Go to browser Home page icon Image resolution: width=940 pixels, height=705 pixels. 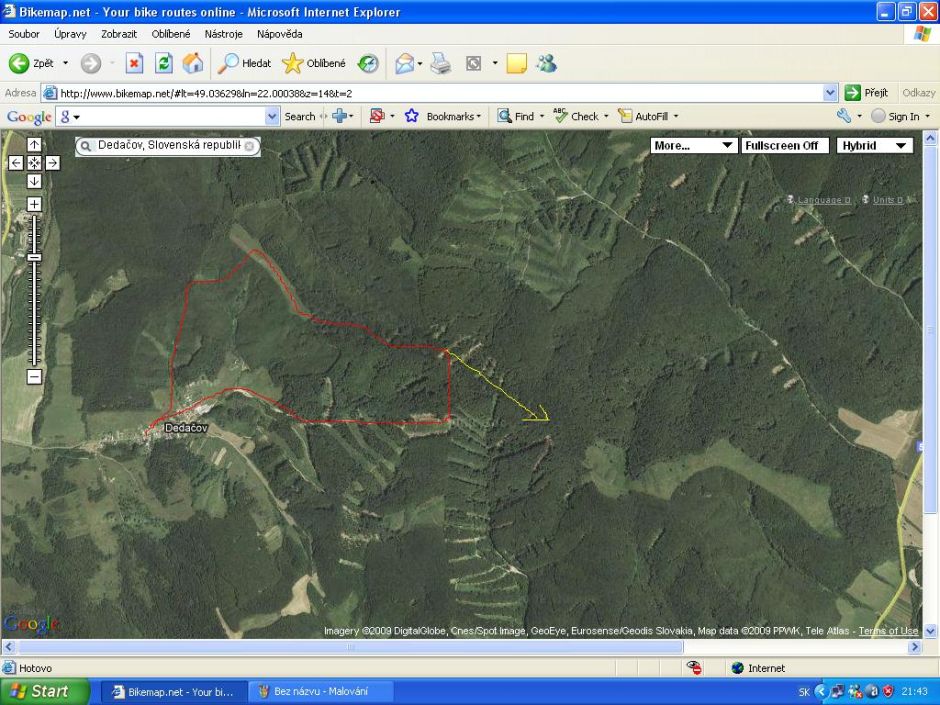(192, 63)
